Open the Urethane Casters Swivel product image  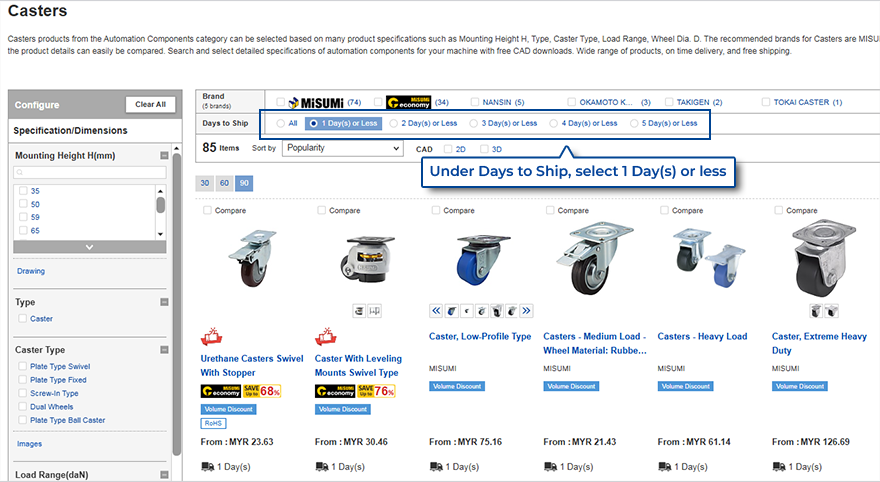[252, 258]
